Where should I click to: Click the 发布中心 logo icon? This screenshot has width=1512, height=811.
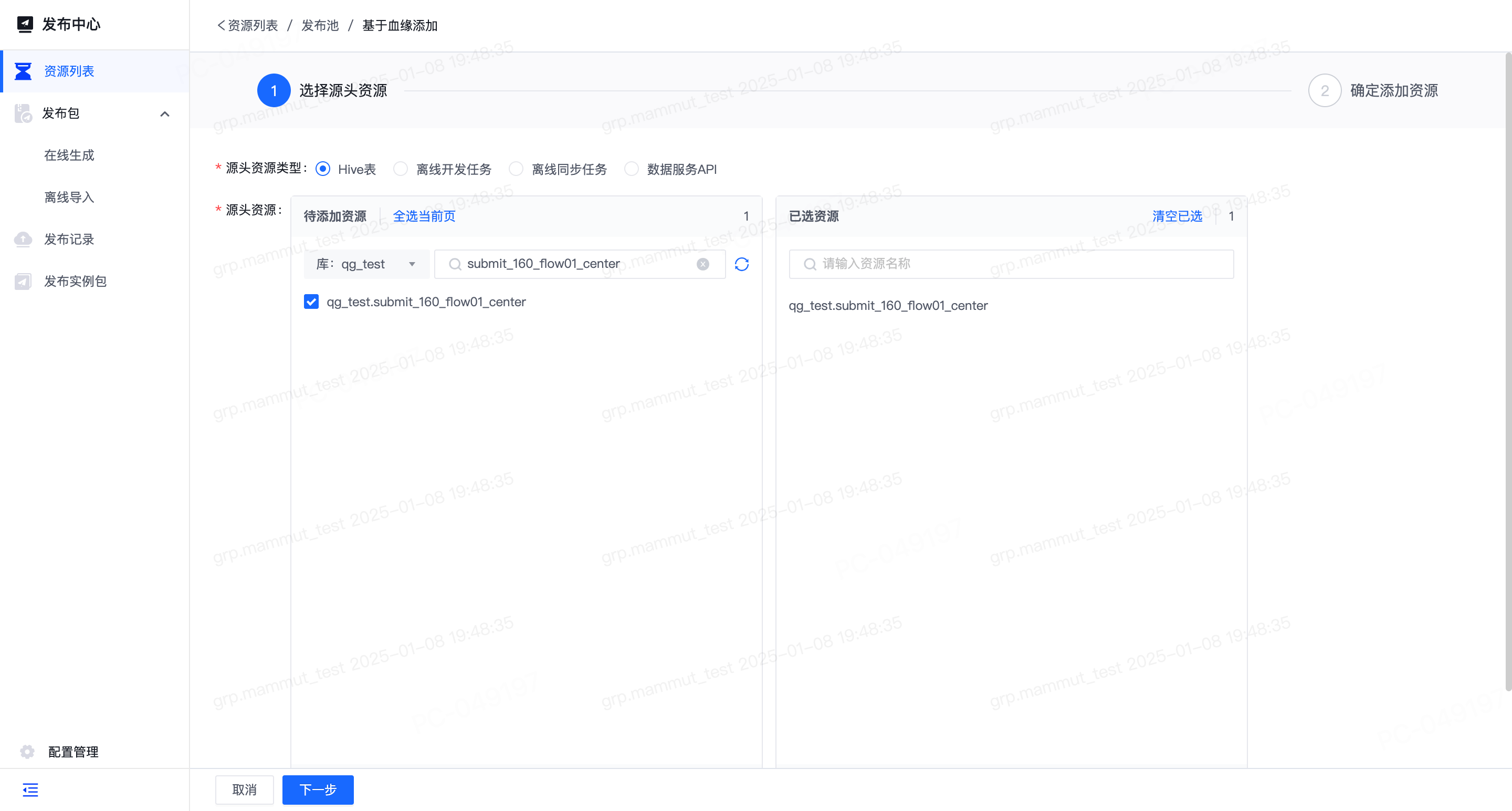(25, 24)
